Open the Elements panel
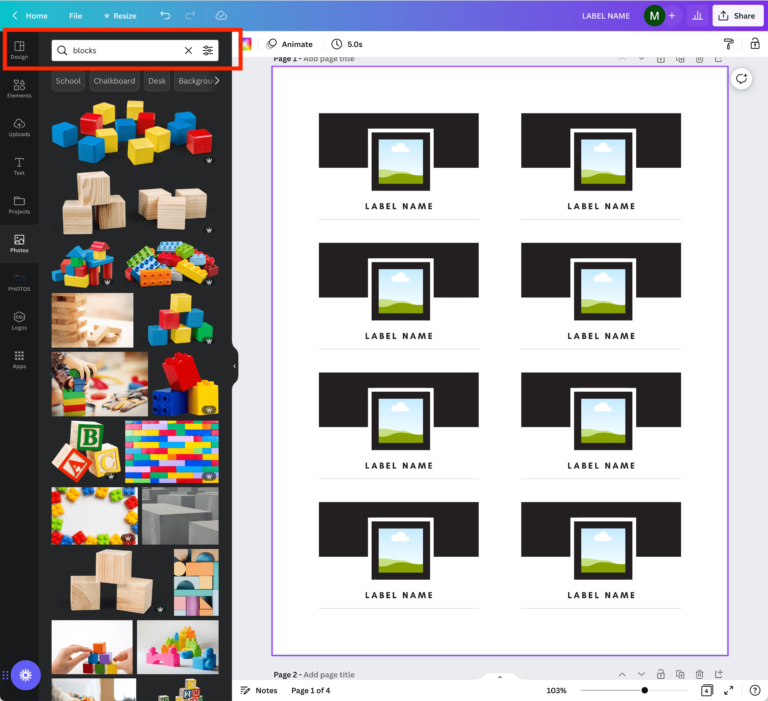This screenshot has width=768, height=701. pyautogui.click(x=19, y=89)
